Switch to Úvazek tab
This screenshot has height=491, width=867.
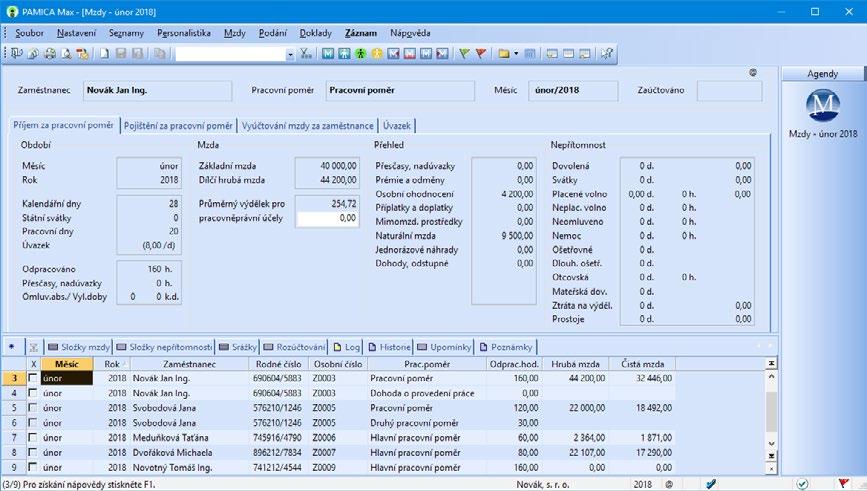pos(397,126)
